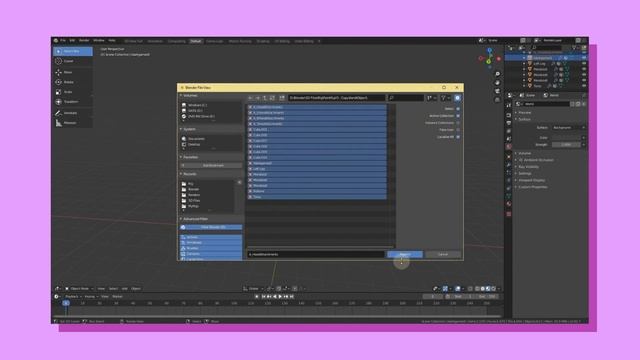Open the Edit menu
The width and height of the screenshot is (640, 360).
(72, 40)
